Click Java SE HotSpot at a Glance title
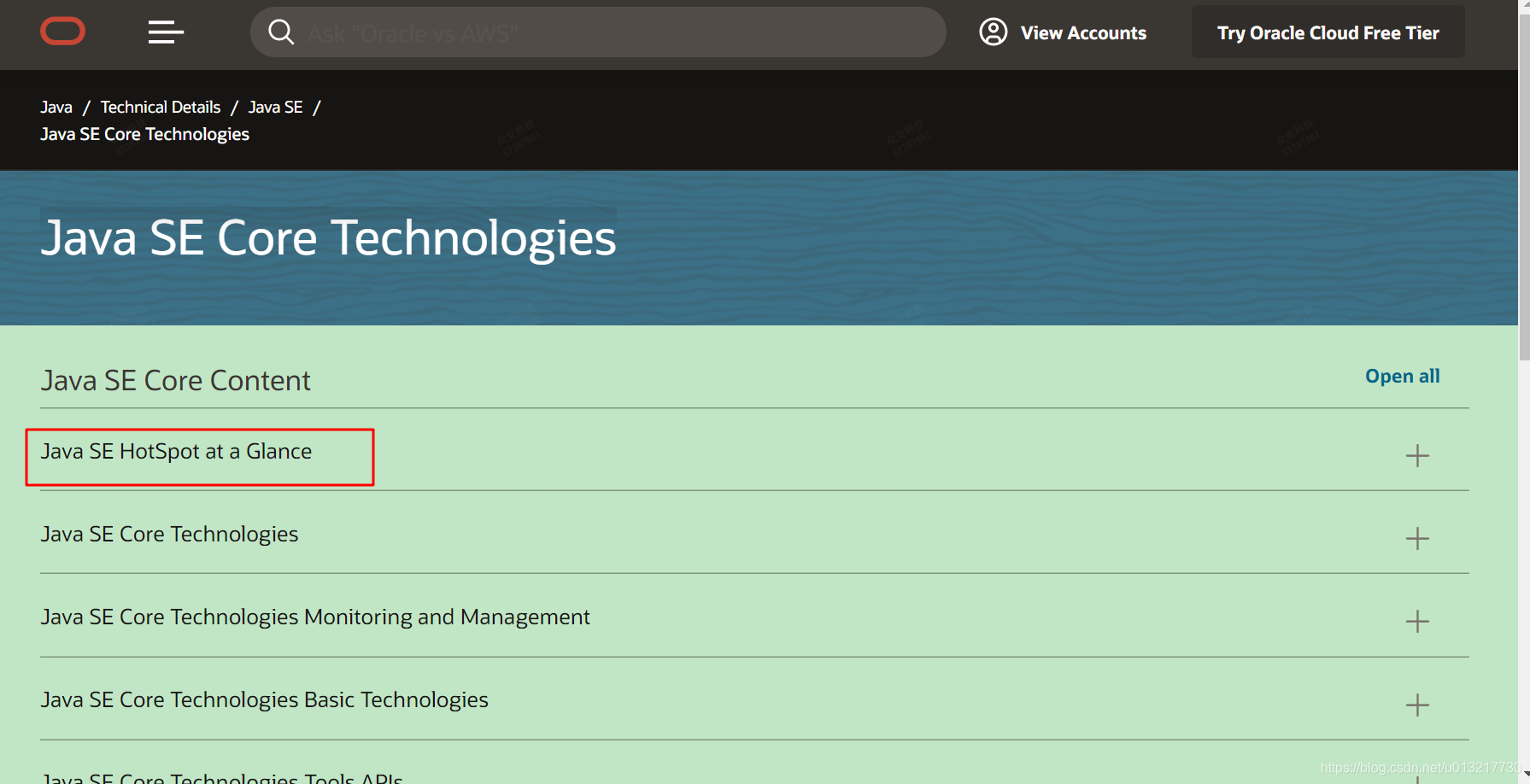The image size is (1530, 784). point(176,452)
